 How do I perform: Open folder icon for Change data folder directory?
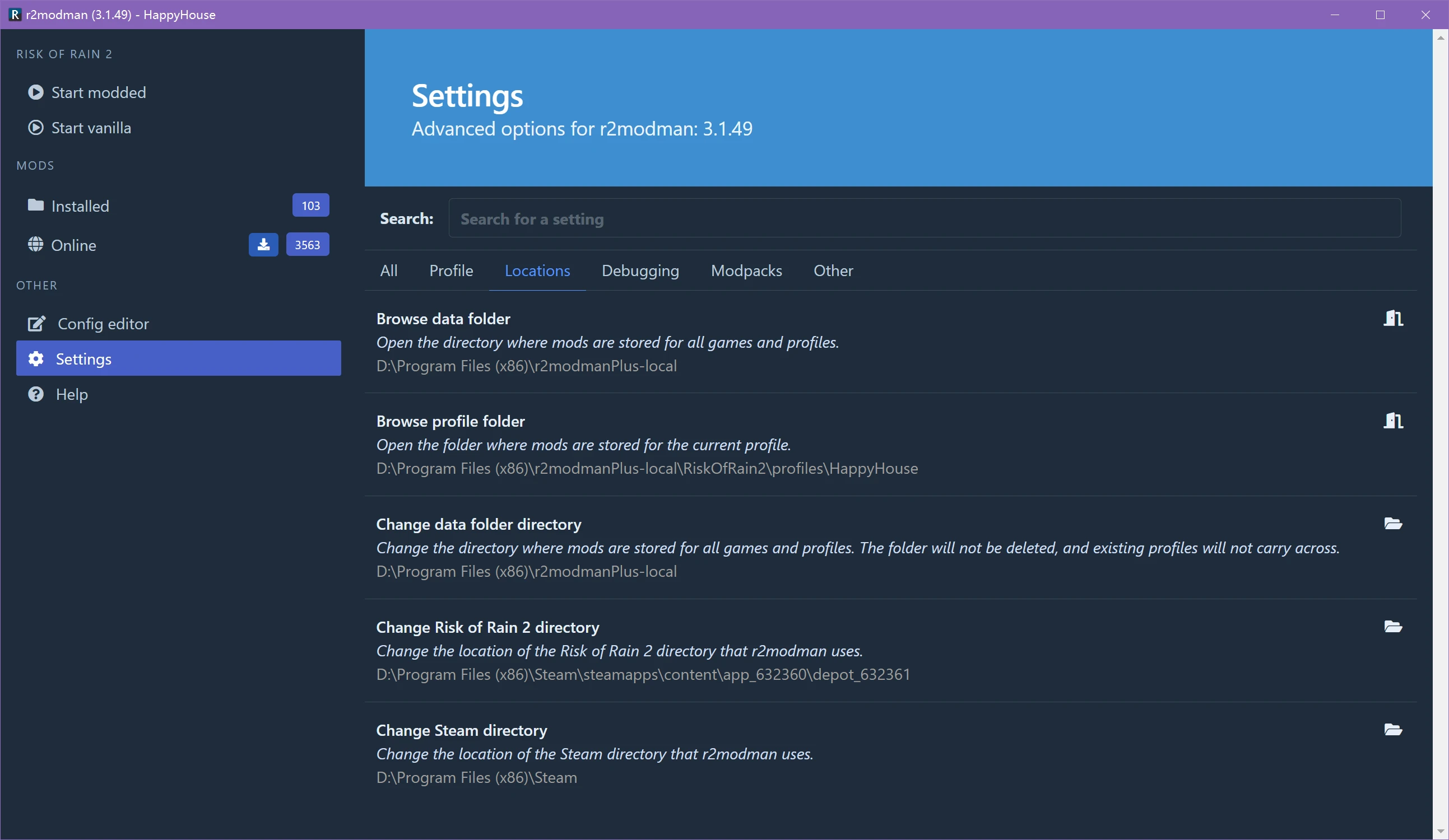tap(1392, 524)
